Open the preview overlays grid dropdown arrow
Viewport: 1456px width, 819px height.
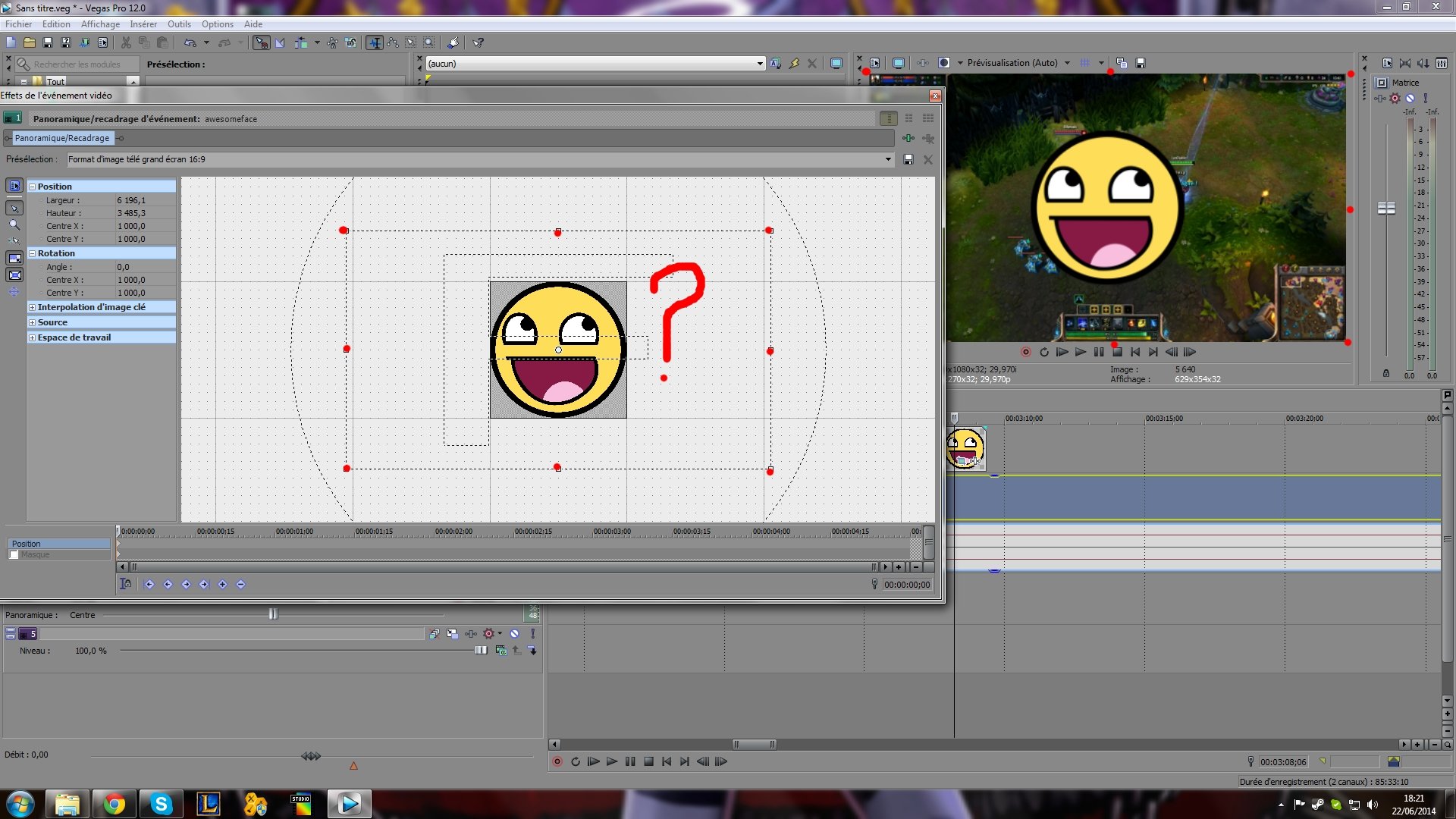point(1101,63)
